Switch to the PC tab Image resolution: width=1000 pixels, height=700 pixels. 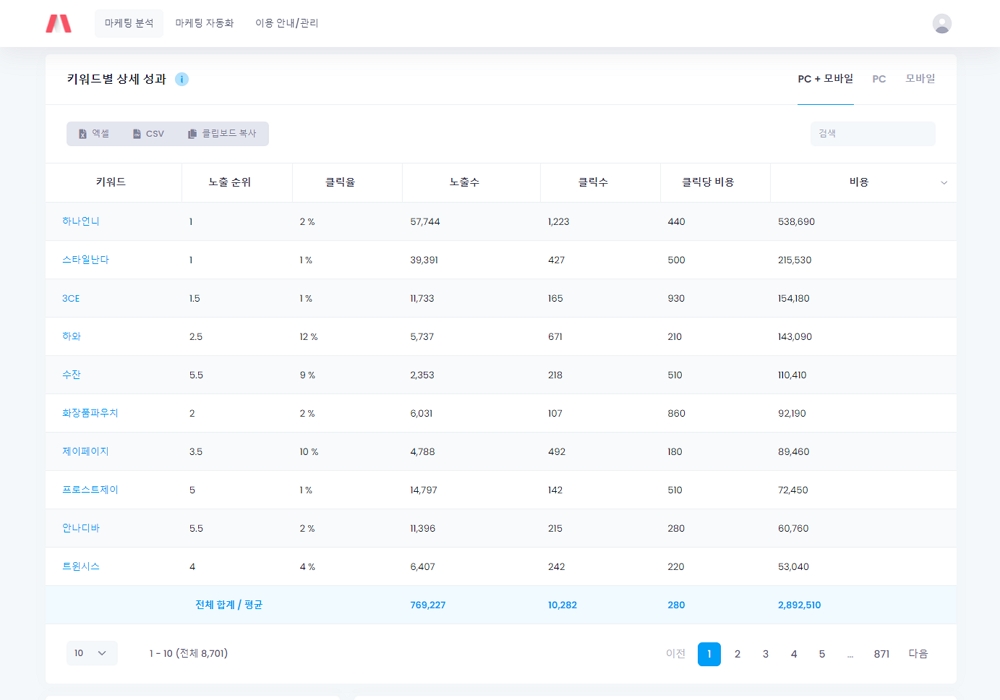pyautogui.click(x=879, y=79)
